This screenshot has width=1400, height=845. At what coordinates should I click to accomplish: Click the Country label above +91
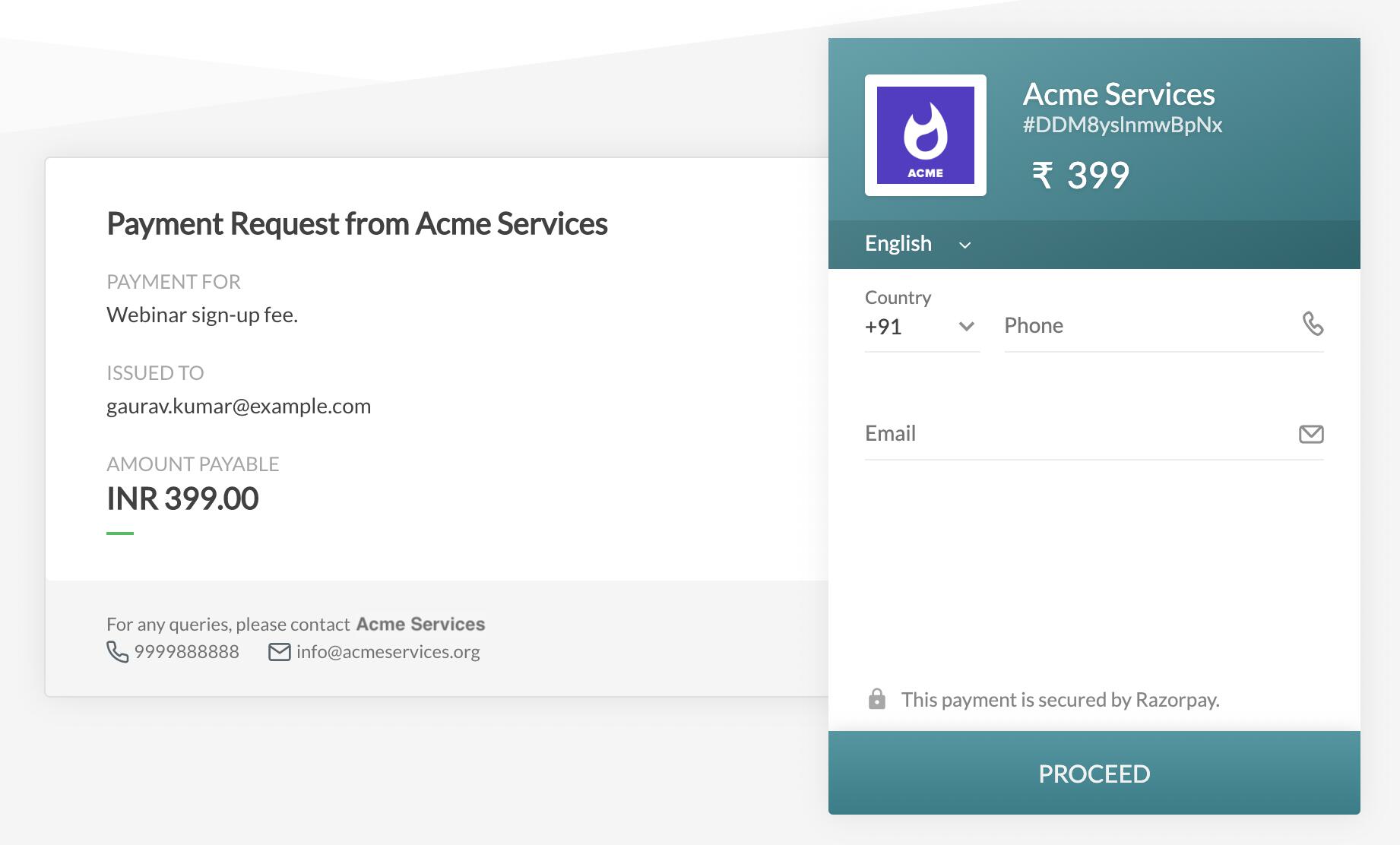[898, 297]
